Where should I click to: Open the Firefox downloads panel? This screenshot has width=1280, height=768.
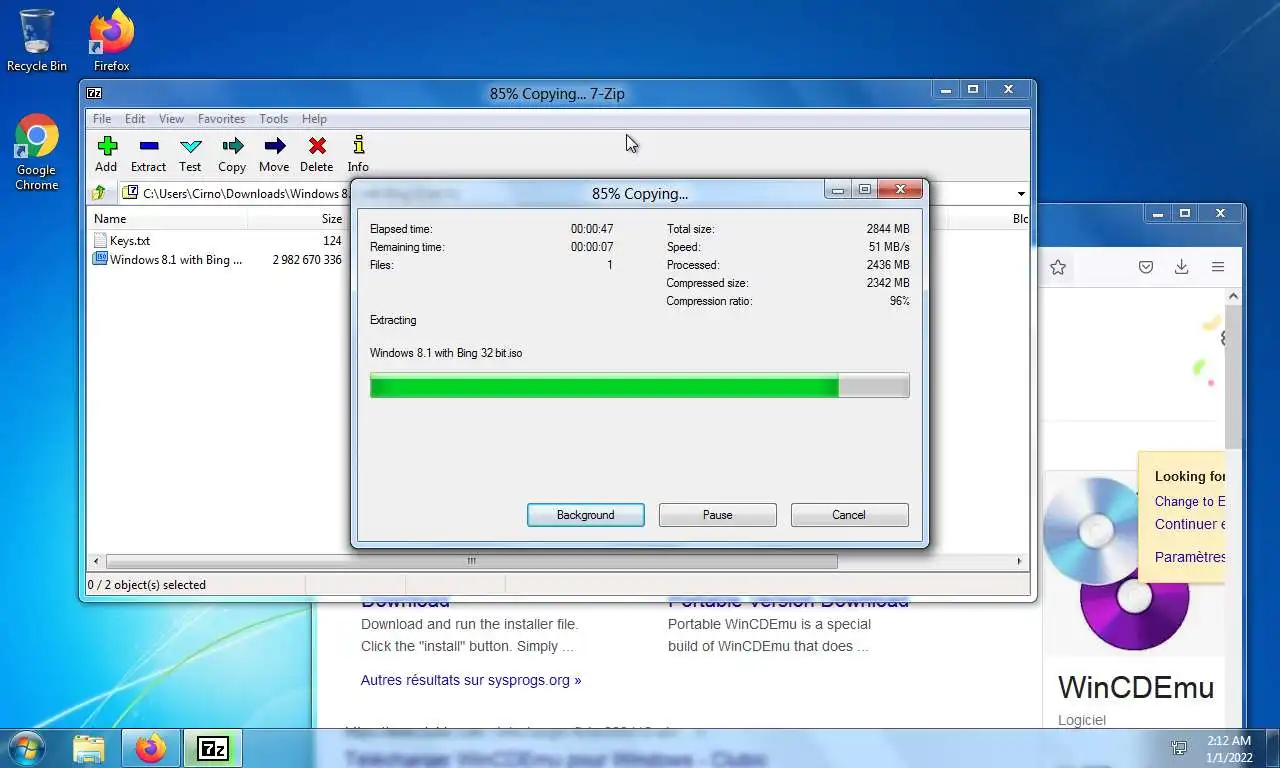(x=1181, y=267)
